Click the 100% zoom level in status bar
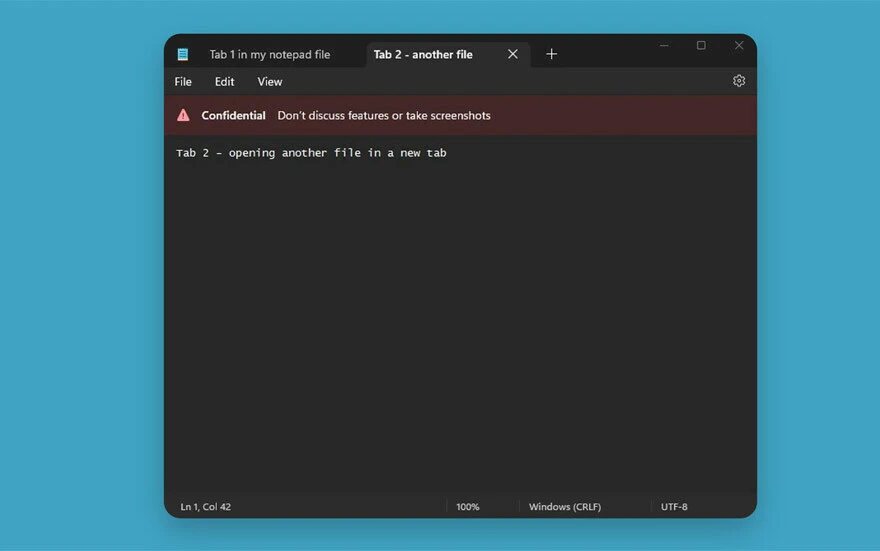The image size is (880, 551). [x=468, y=507]
